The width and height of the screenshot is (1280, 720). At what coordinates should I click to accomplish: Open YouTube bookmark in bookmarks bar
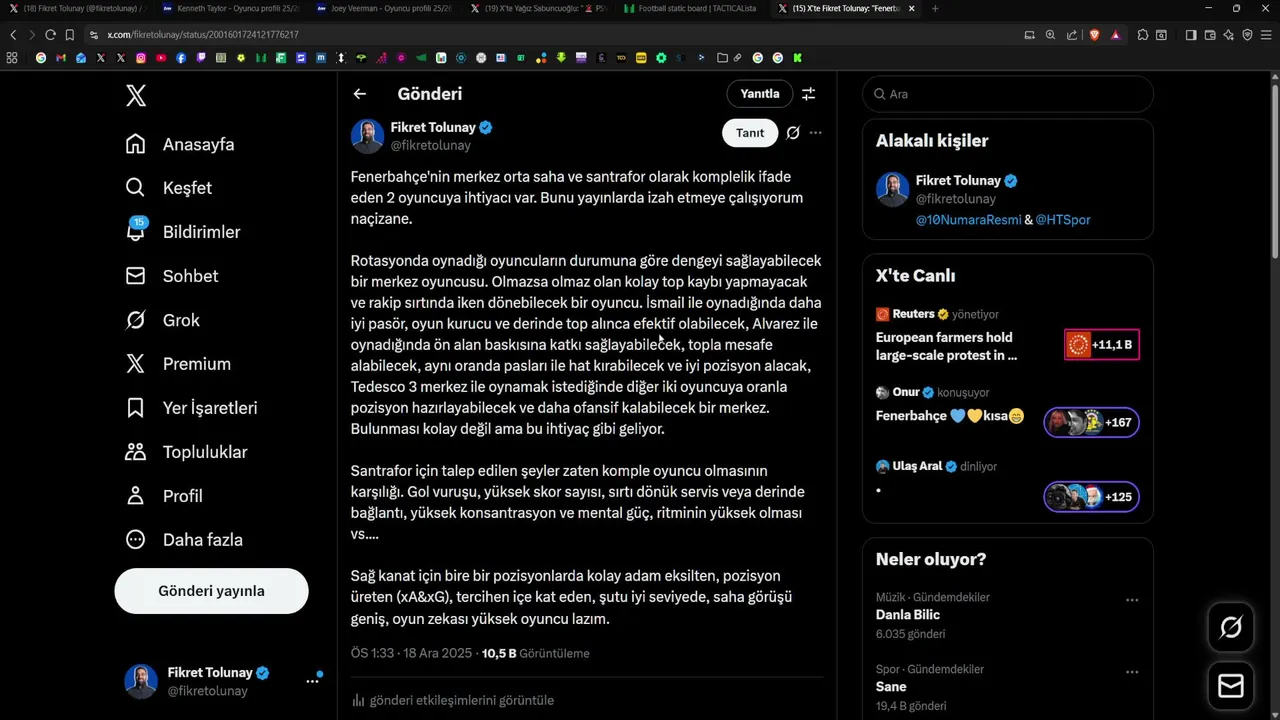[x=161, y=58]
